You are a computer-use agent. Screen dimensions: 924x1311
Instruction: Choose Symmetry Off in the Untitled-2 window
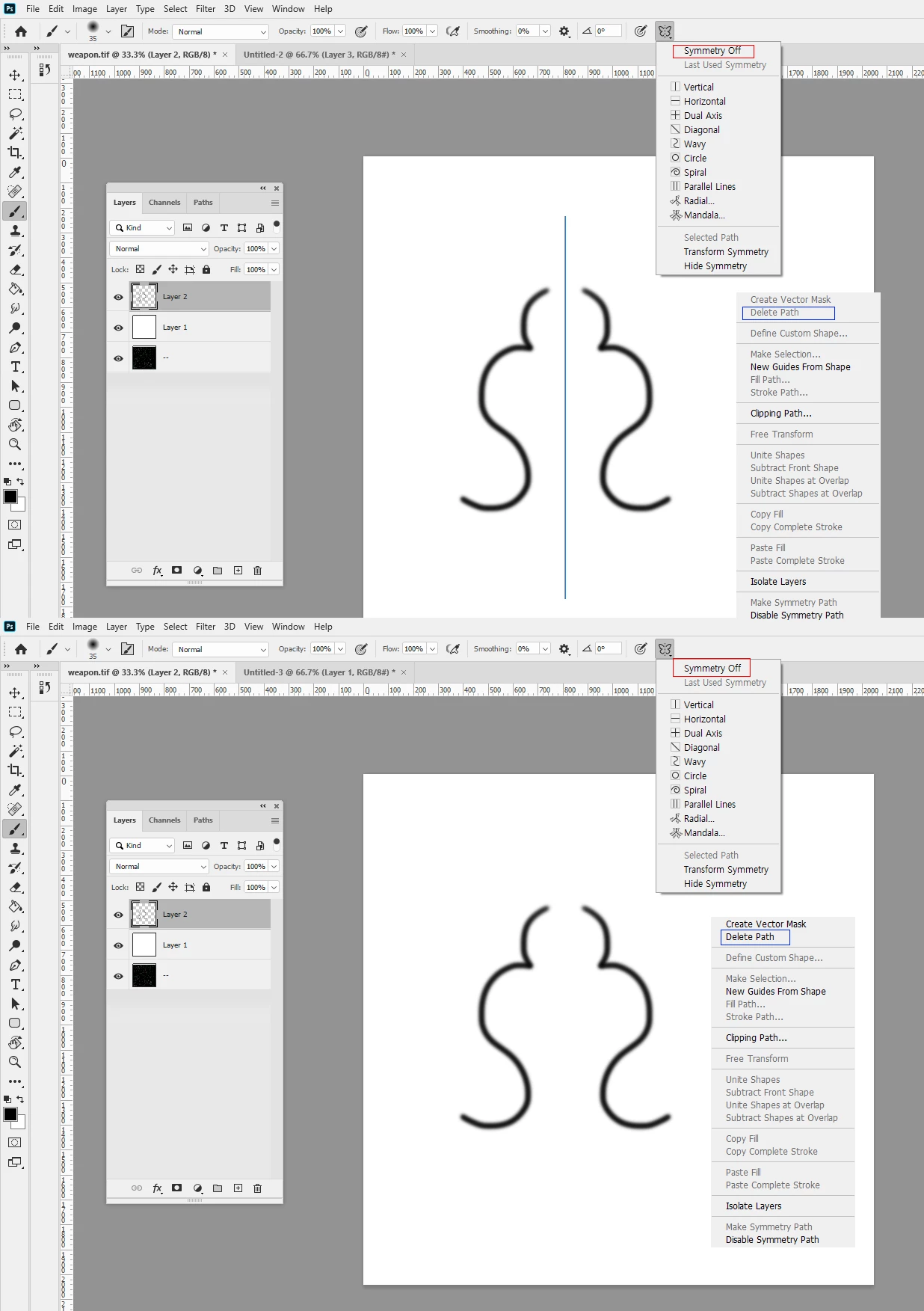click(712, 51)
